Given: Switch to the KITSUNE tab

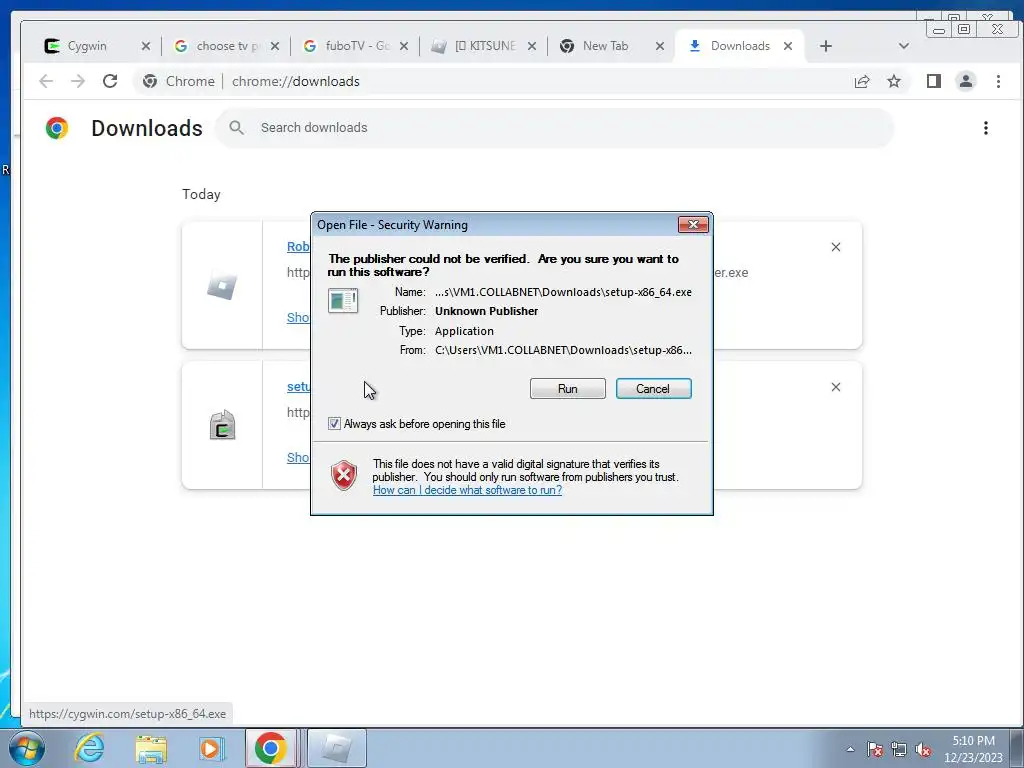Looking at the screenshot, I should pos(485,46).
